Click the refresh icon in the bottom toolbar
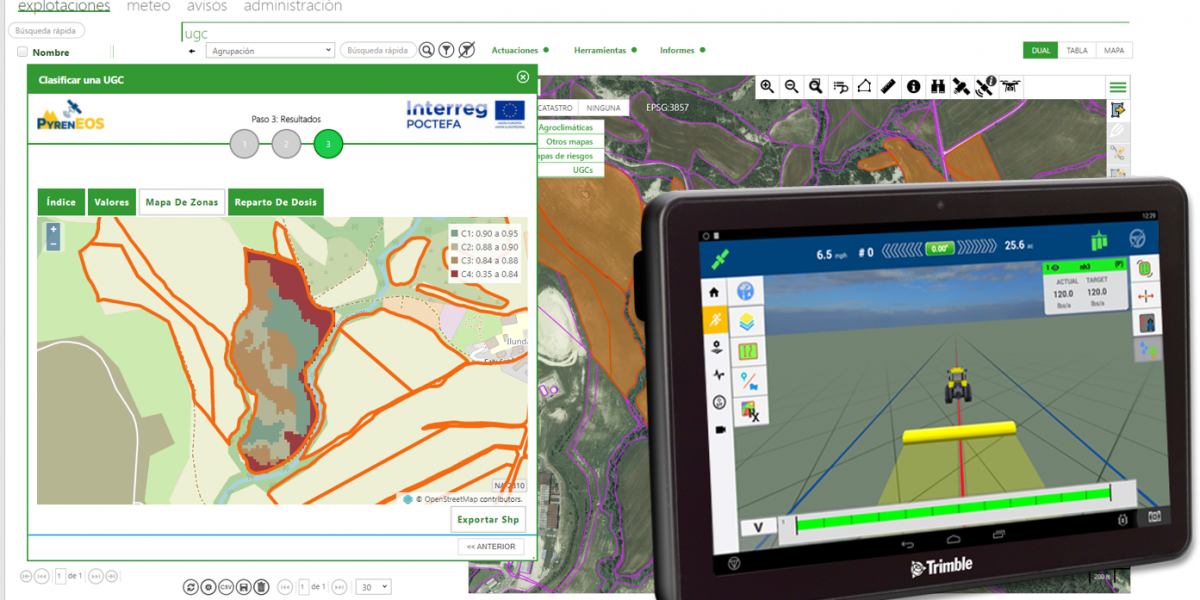The width and height of the screenshot is (1200, 600). (x=191, y=587)
